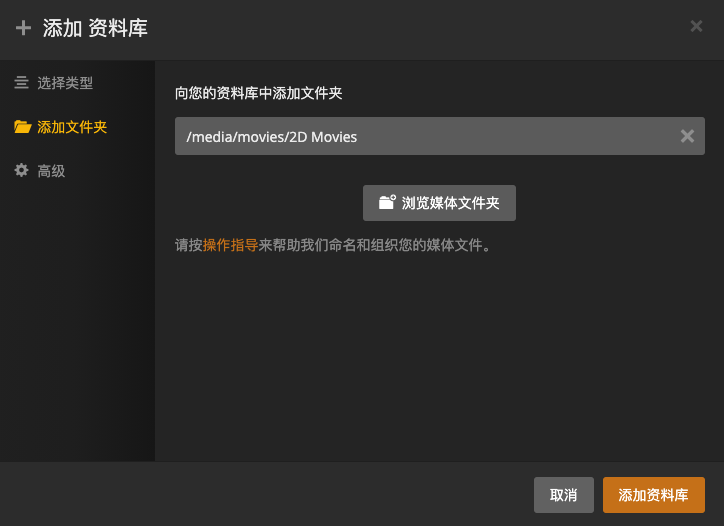Click the gear icon beside 高级
The image size is (724, 526).
[x=21, y=170]
